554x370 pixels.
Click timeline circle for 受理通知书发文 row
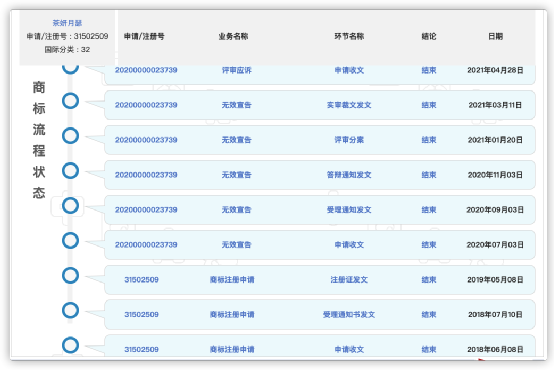coord(70,310)
